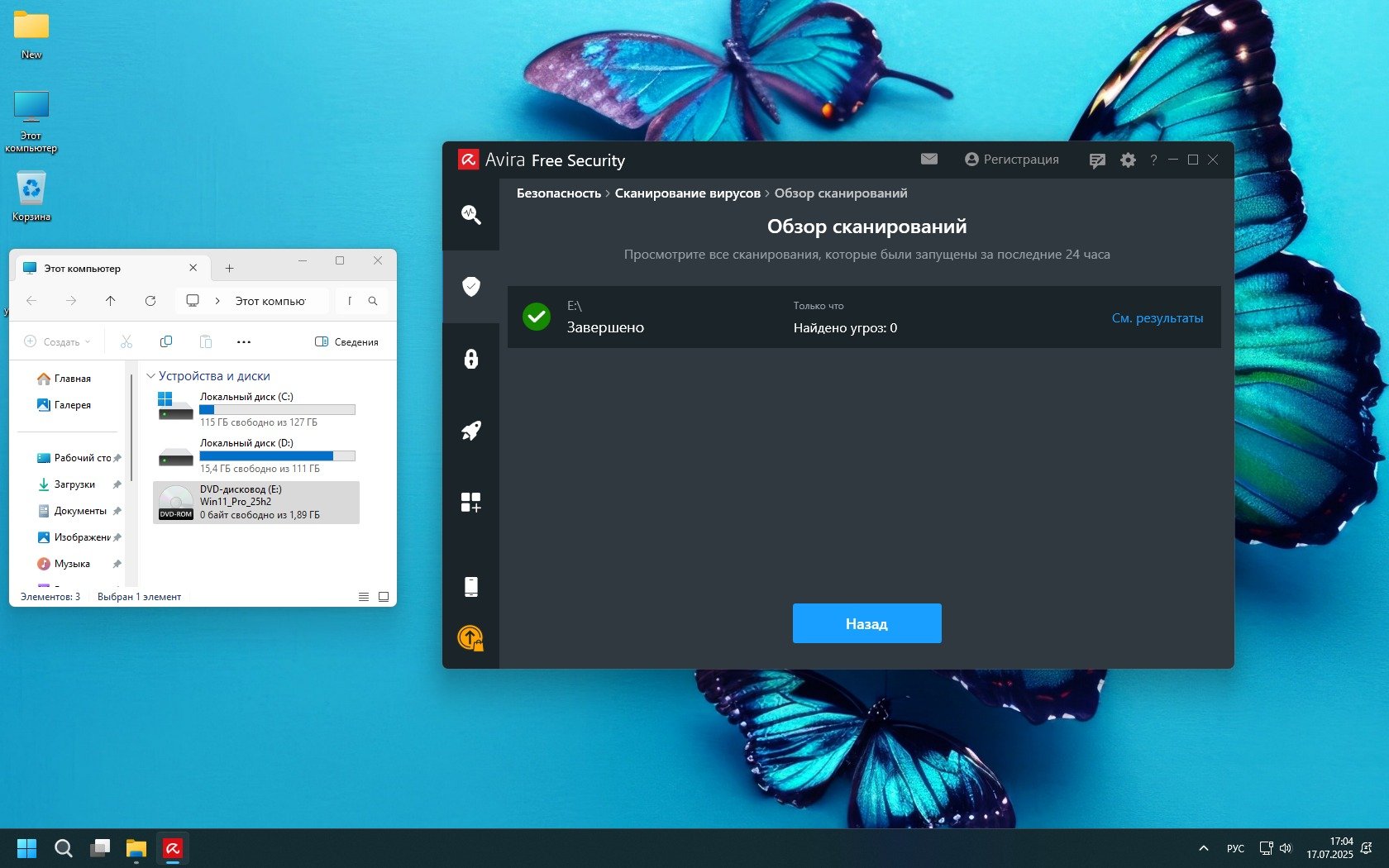The height and width of the screenshot is (868, 1389).
Task: Click the Назад button
Action: (x=866, y=623)
